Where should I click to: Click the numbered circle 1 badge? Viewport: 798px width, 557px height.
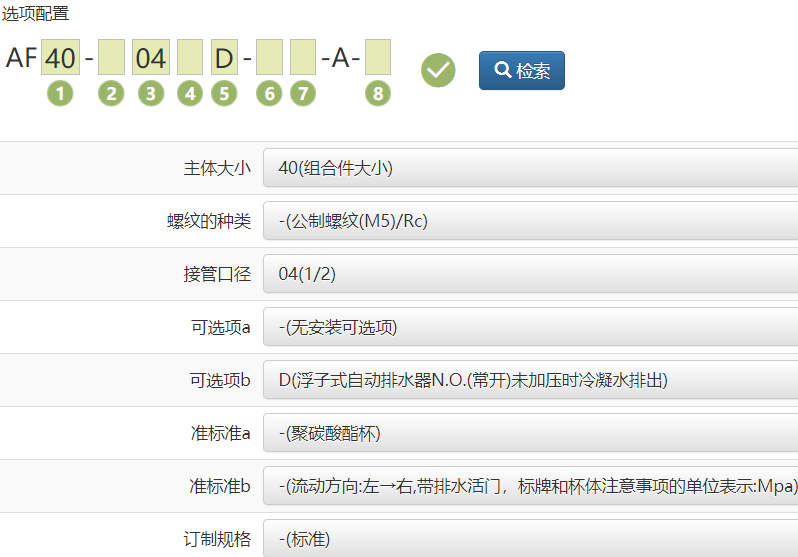point(60,94)
